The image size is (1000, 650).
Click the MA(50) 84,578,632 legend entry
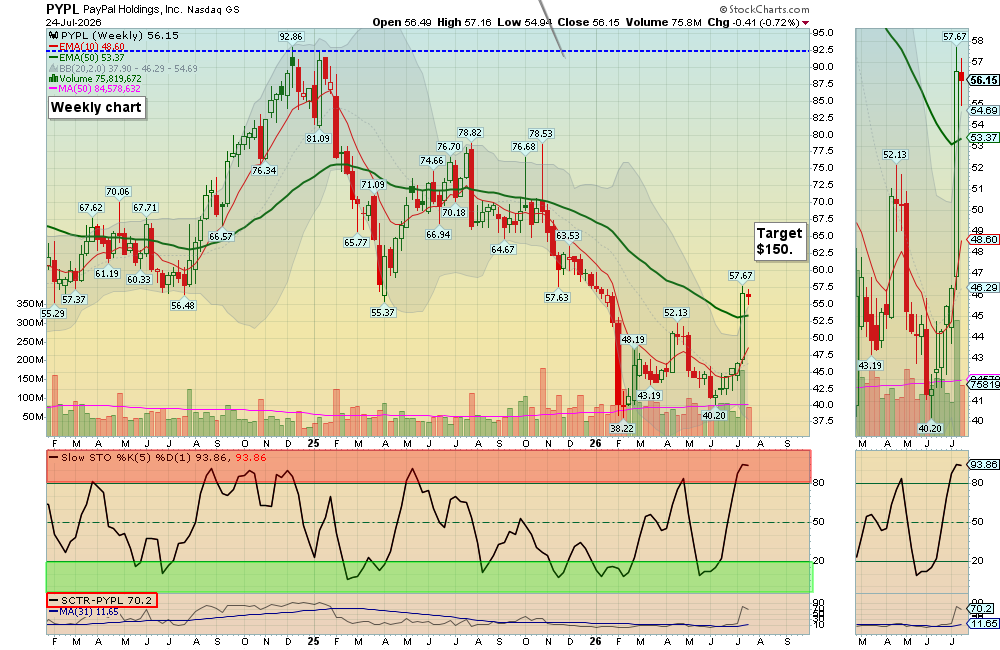95,89
